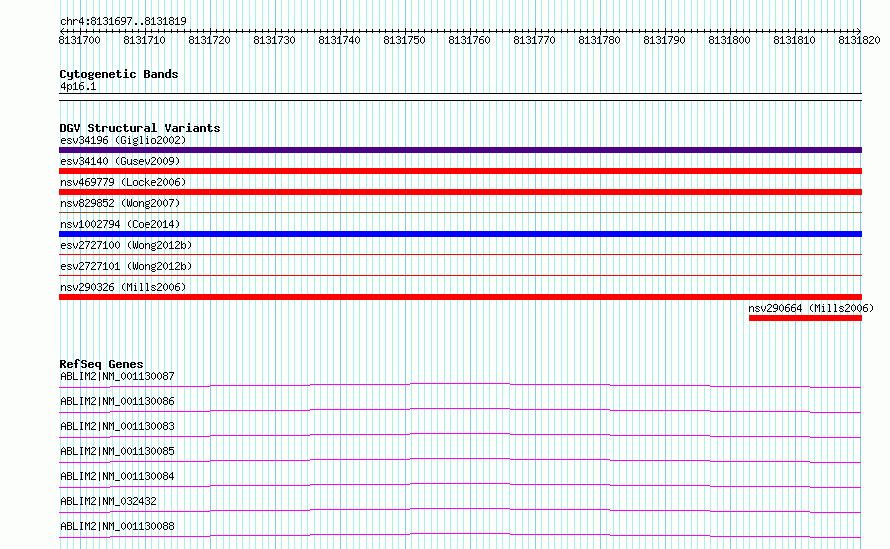Open ABLIM2|NM_032432 transcript

108,501
